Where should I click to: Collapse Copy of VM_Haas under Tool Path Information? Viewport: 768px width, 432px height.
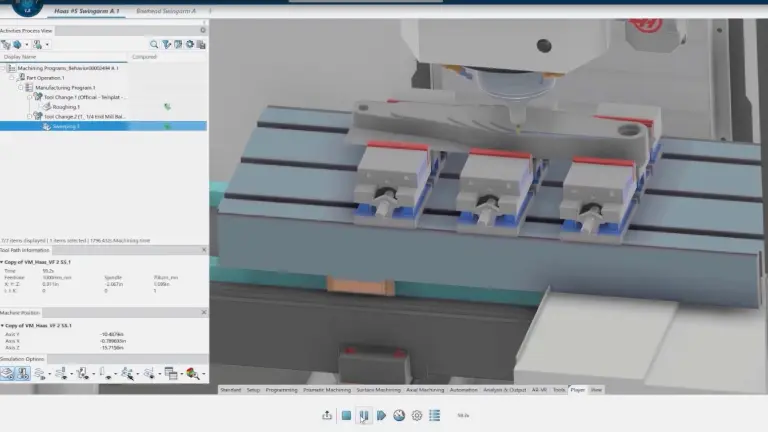(x=2, y=263)
